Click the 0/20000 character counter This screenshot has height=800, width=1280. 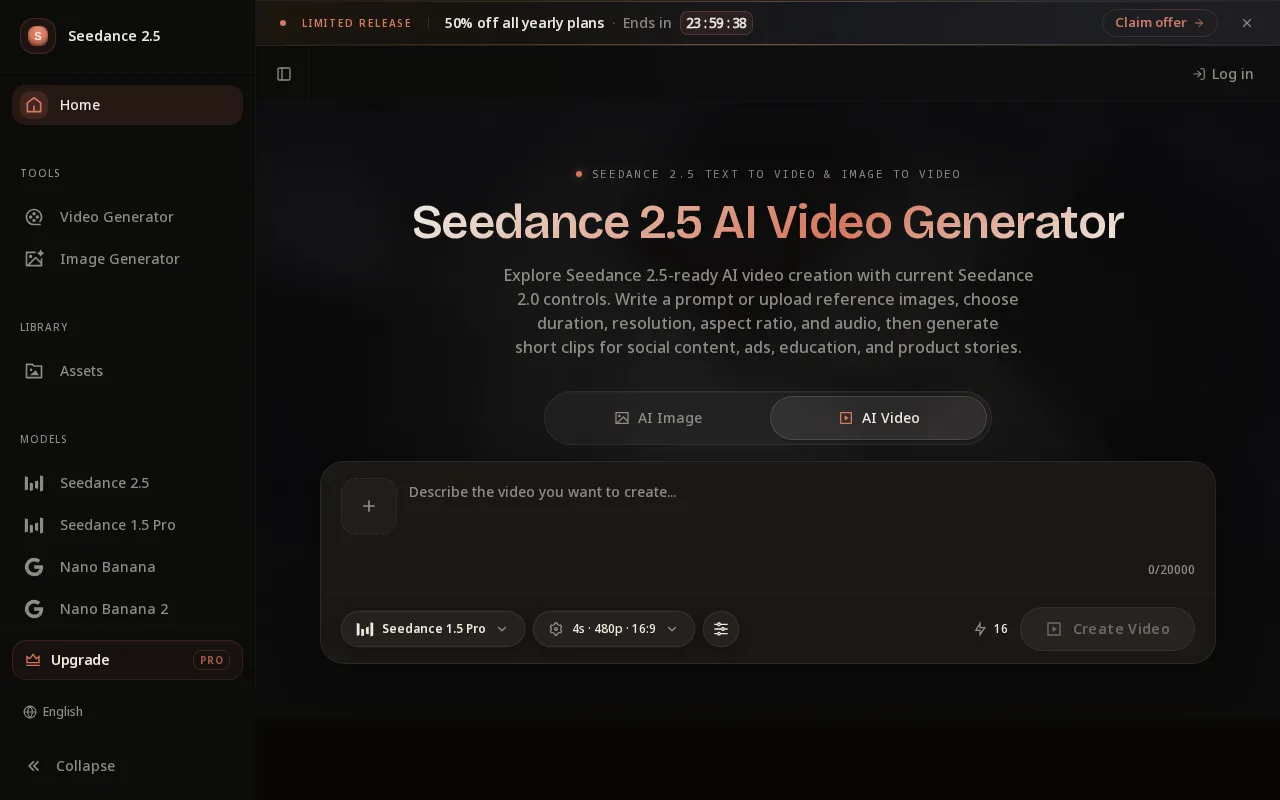tap(1171, 570)
